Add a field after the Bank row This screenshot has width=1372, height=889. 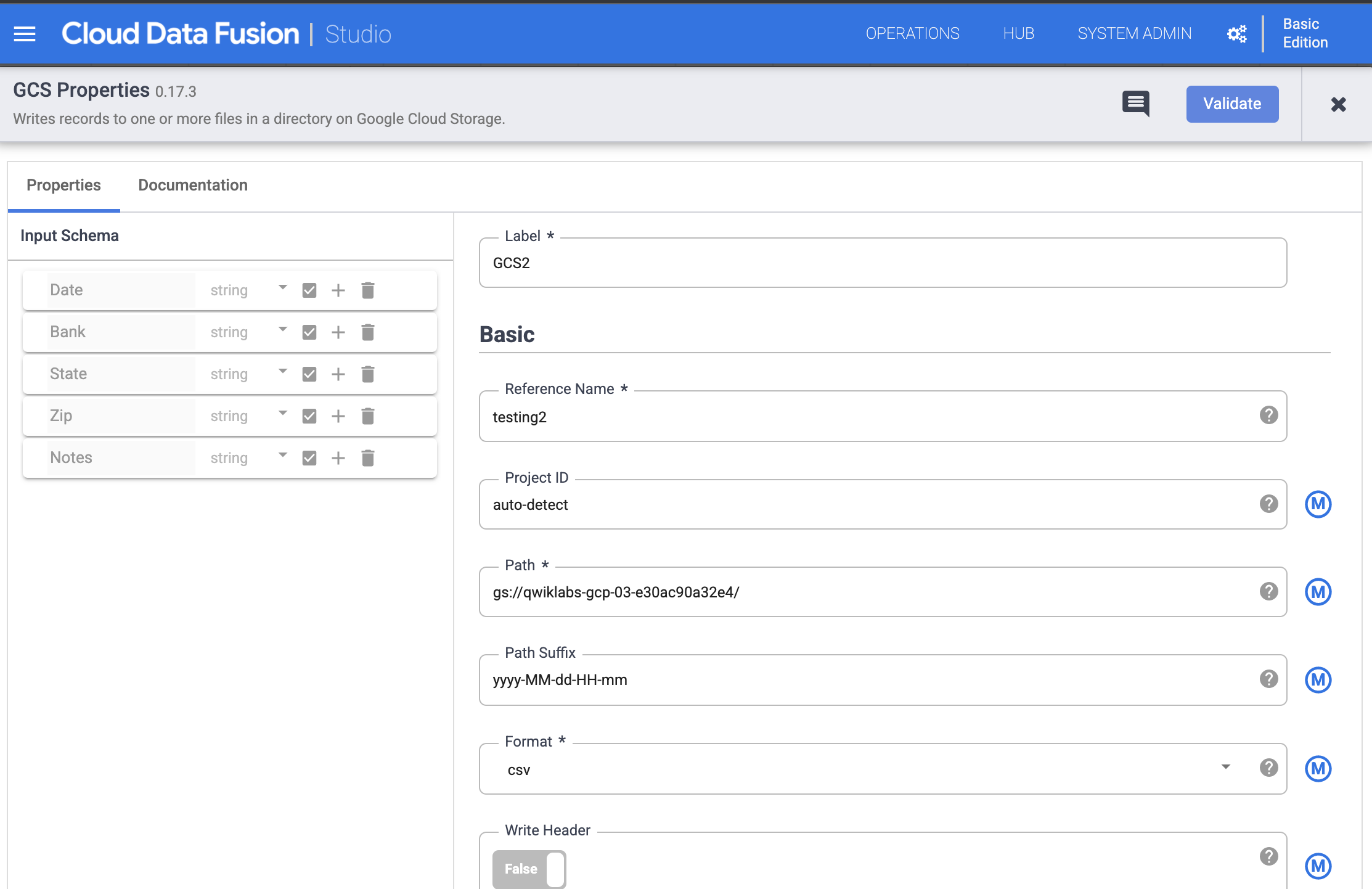338,332
